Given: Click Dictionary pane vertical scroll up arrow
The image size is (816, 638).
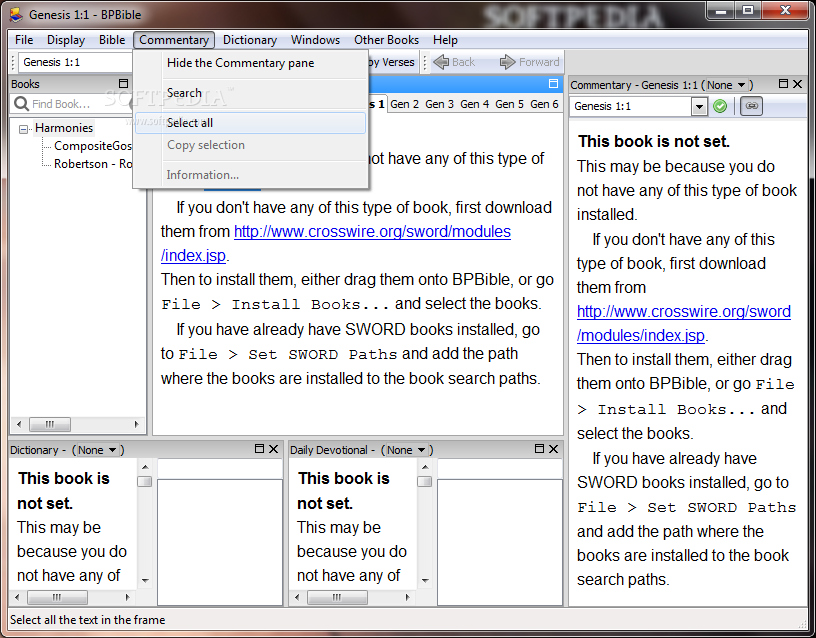Looking at the screenshot, I should point(145,467).
